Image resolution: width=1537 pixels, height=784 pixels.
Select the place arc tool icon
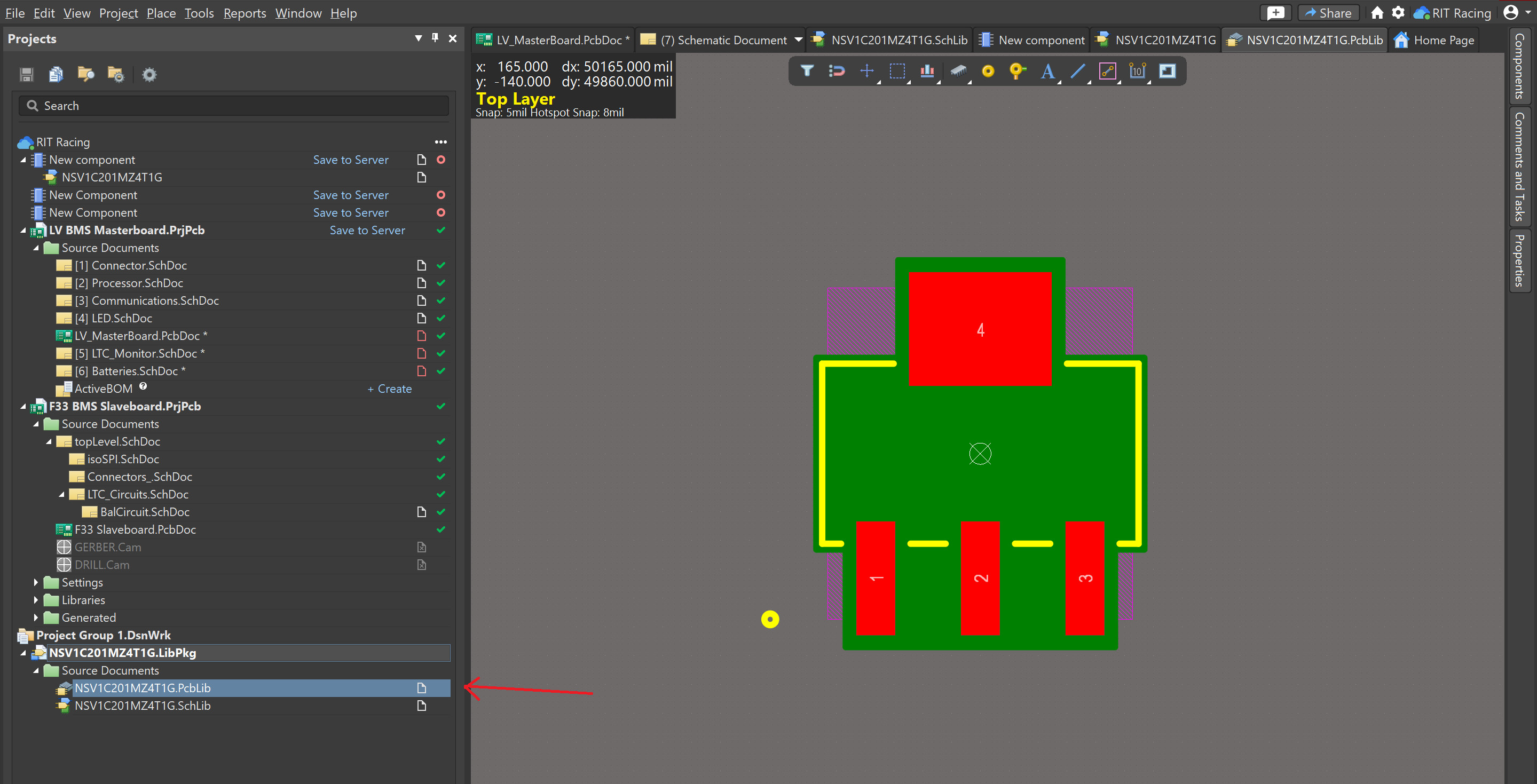tap(1107, 71)
